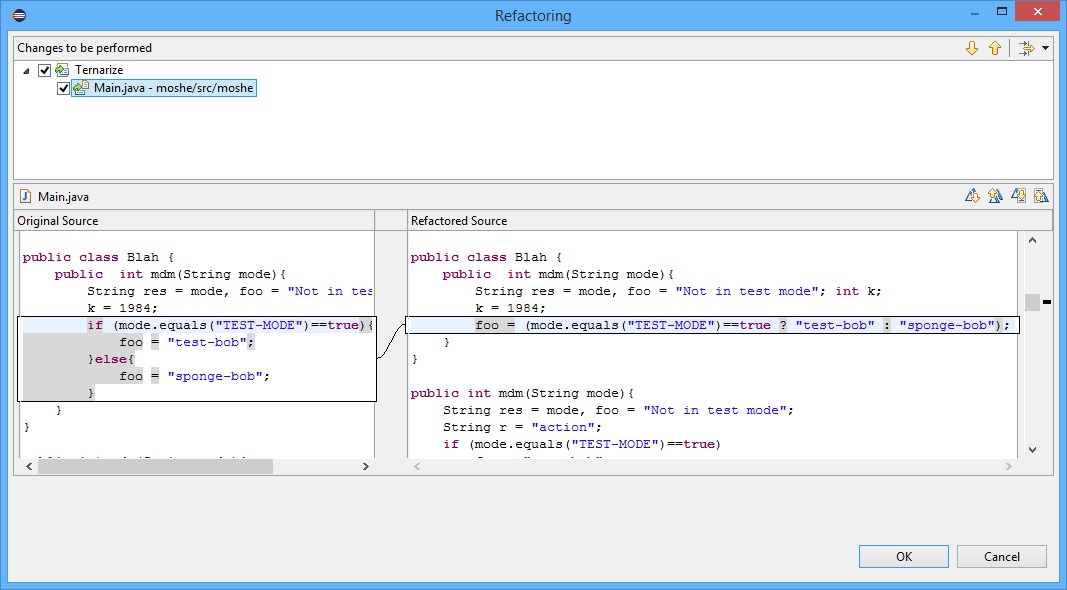This screenshot has width=1067, height=590.
Task: Select Main.java - moshe/src/moshe tree item
Action: point(173,88)
